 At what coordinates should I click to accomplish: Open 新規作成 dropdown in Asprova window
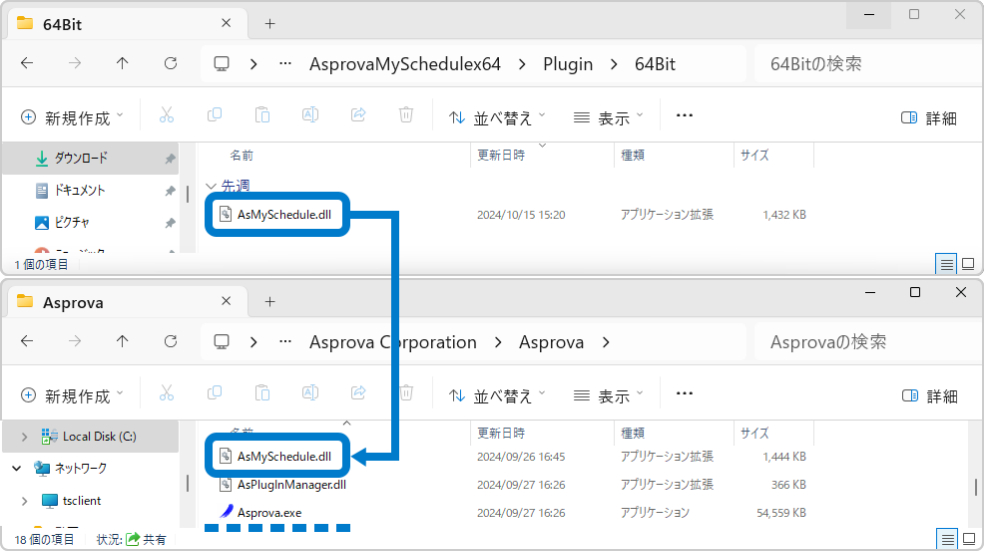tap(72, 395)
